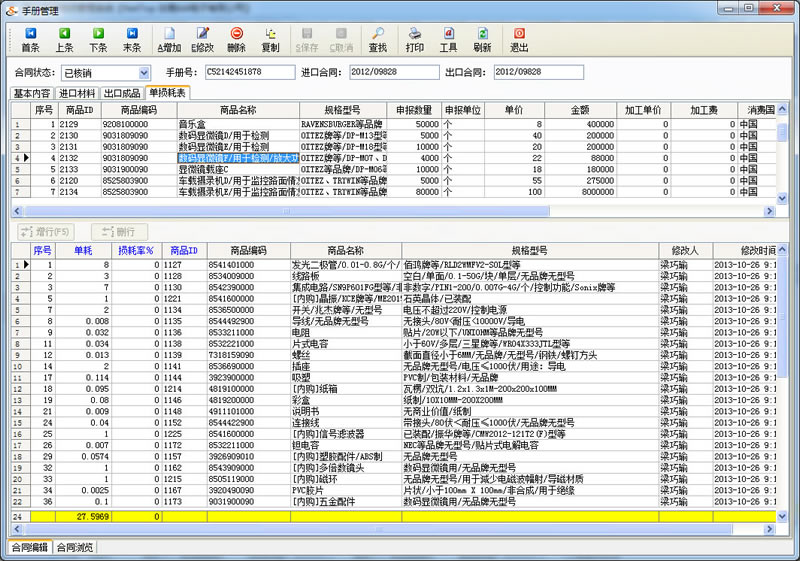Click the A增加 add icon
Screen dimensions: 800x561
pos(169,40)
